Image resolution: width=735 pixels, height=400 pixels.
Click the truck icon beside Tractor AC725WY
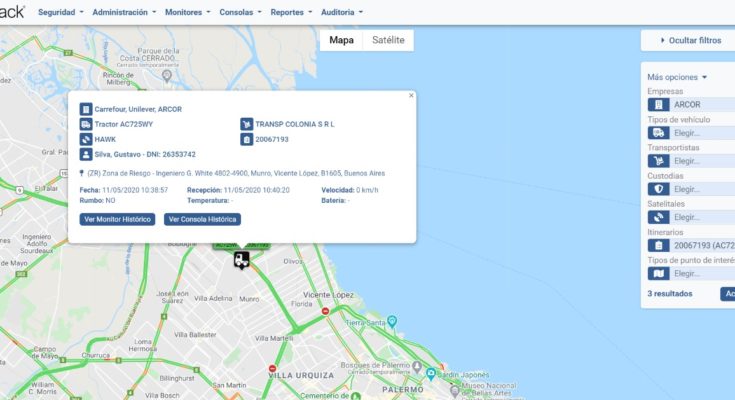86,124
